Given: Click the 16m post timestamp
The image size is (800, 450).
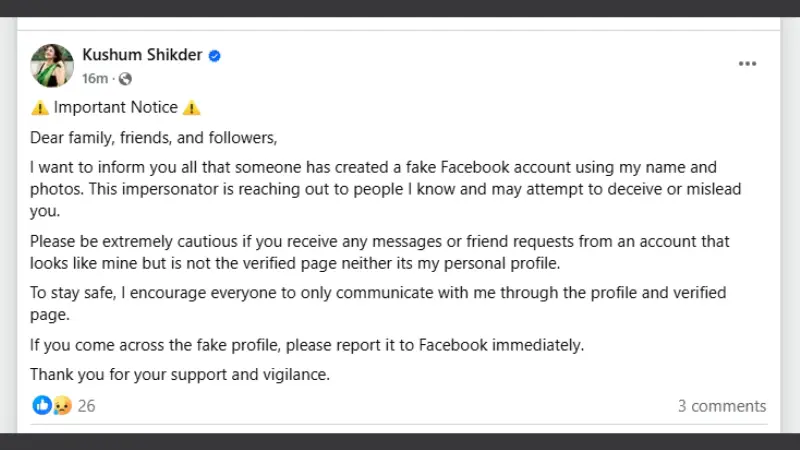Looking at the screenshot, I should 95,79.
